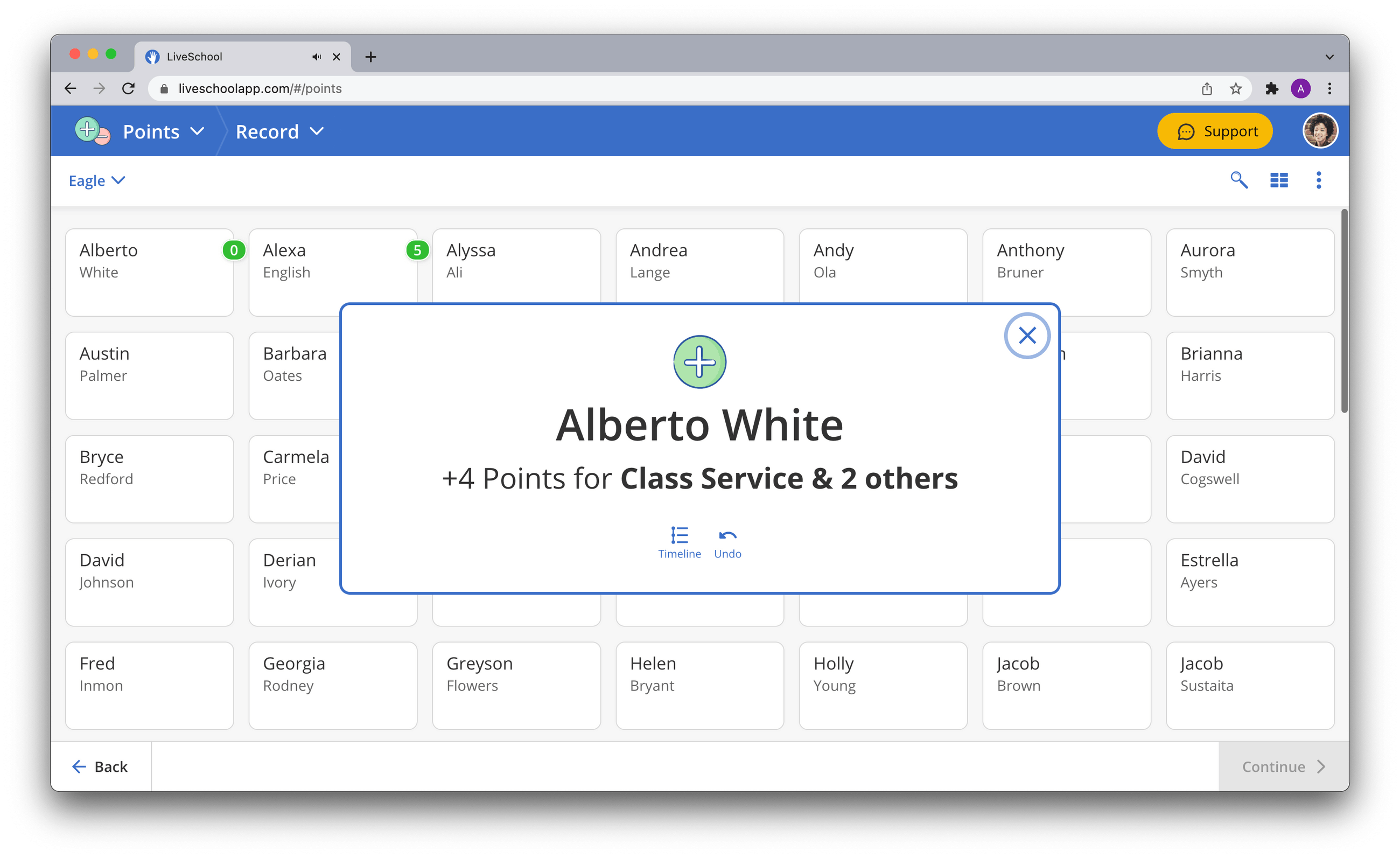Select the Fred Inmon student card
Screen dimensions: 1400x858
149,685
